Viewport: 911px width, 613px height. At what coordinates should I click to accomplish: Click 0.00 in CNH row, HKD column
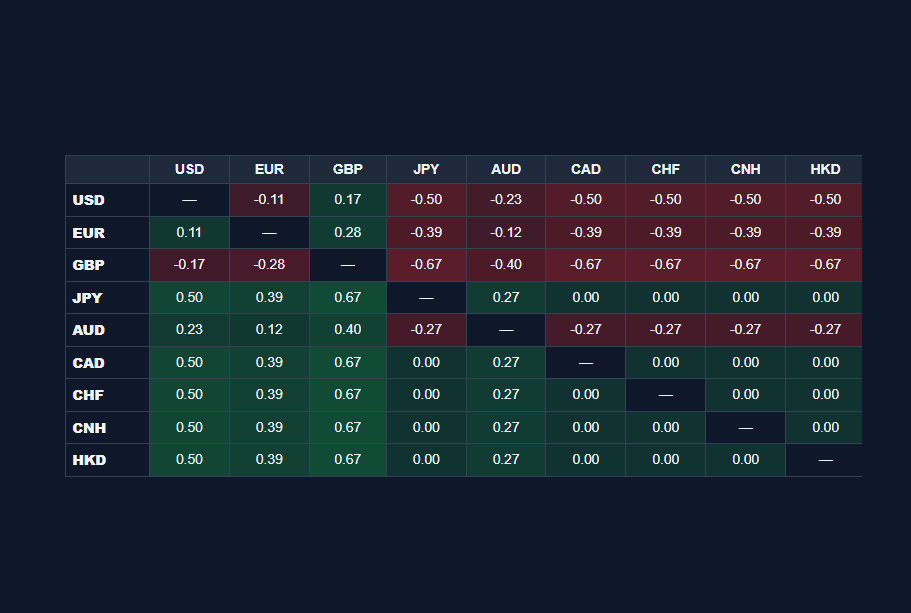tap(824, 428)
